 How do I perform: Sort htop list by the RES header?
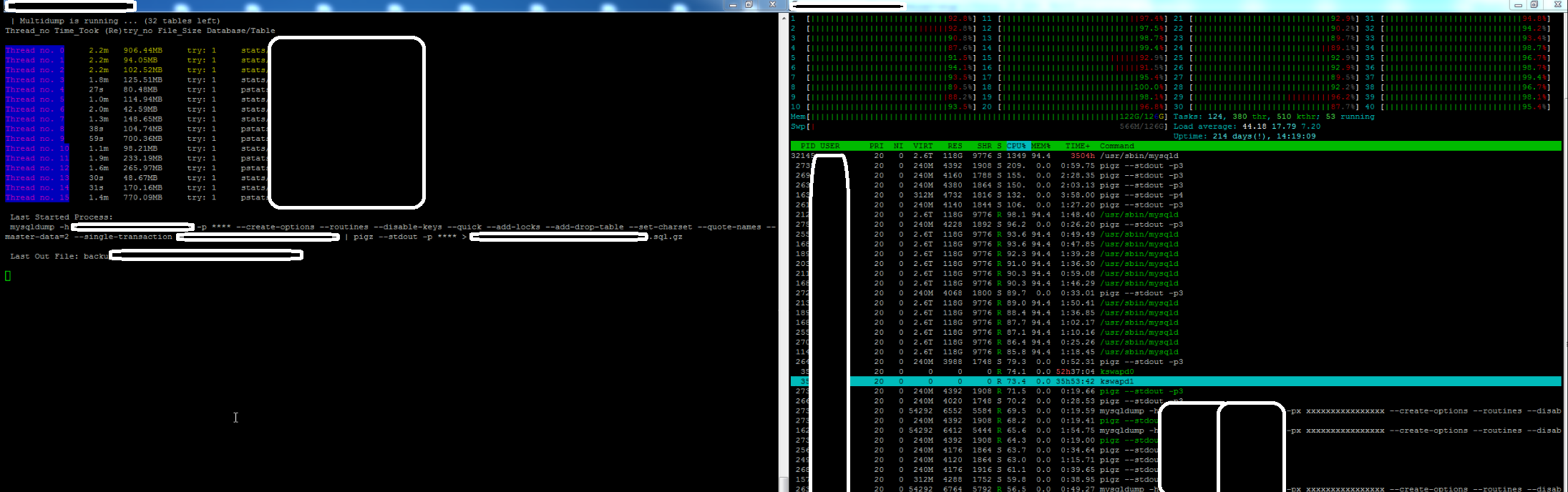pyautogui.click(x=954, y=146)
